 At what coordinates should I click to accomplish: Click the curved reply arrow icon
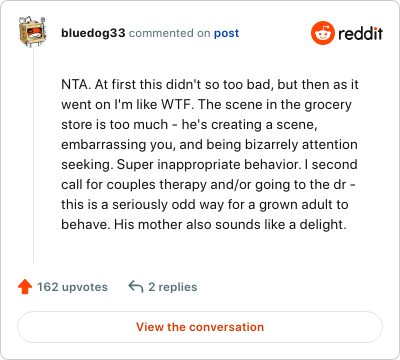pyautogui.click(x=136, y=287)
